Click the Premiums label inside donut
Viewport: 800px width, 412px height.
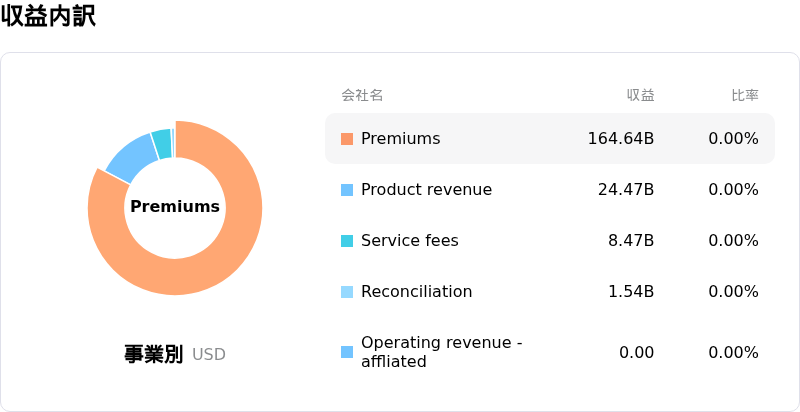click(x=175, y=207)
